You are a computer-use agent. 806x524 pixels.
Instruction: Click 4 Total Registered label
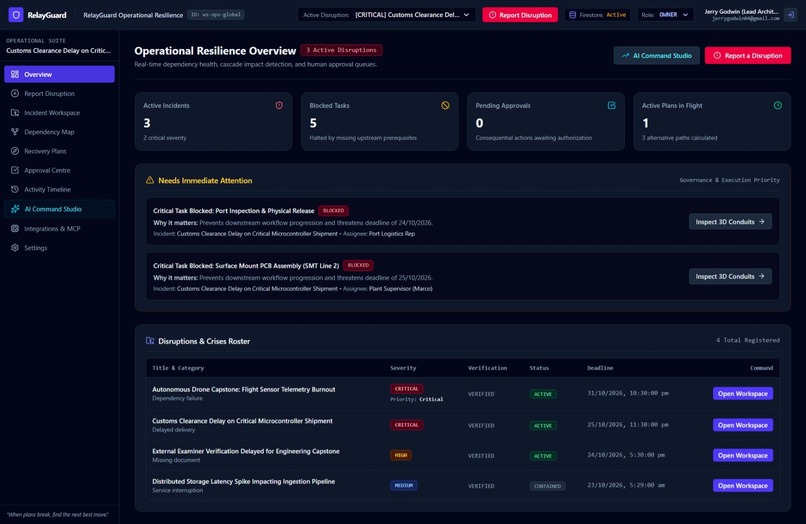click(747, 340)
